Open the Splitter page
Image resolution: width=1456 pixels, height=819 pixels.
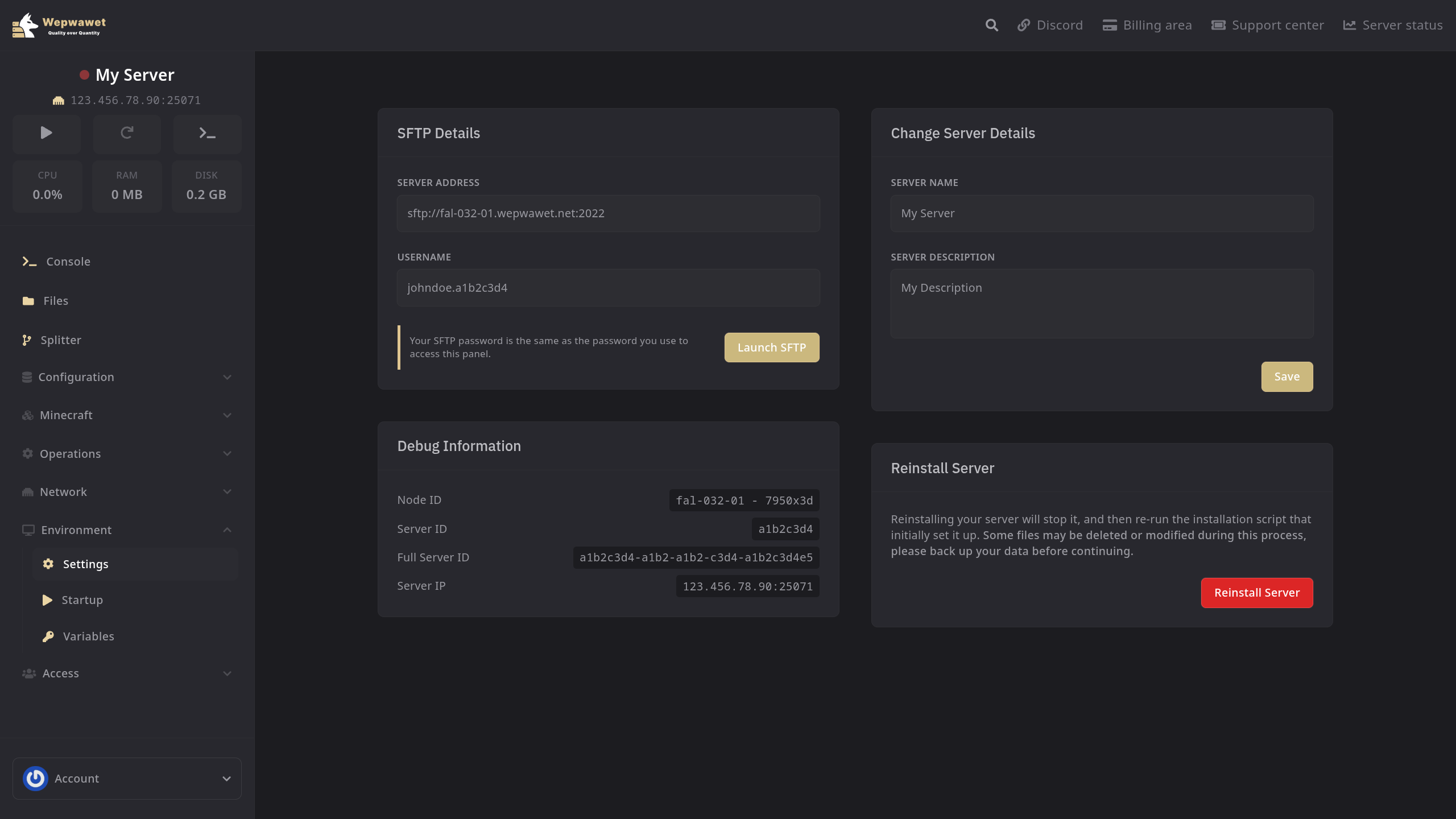click(x=60, y=340)
